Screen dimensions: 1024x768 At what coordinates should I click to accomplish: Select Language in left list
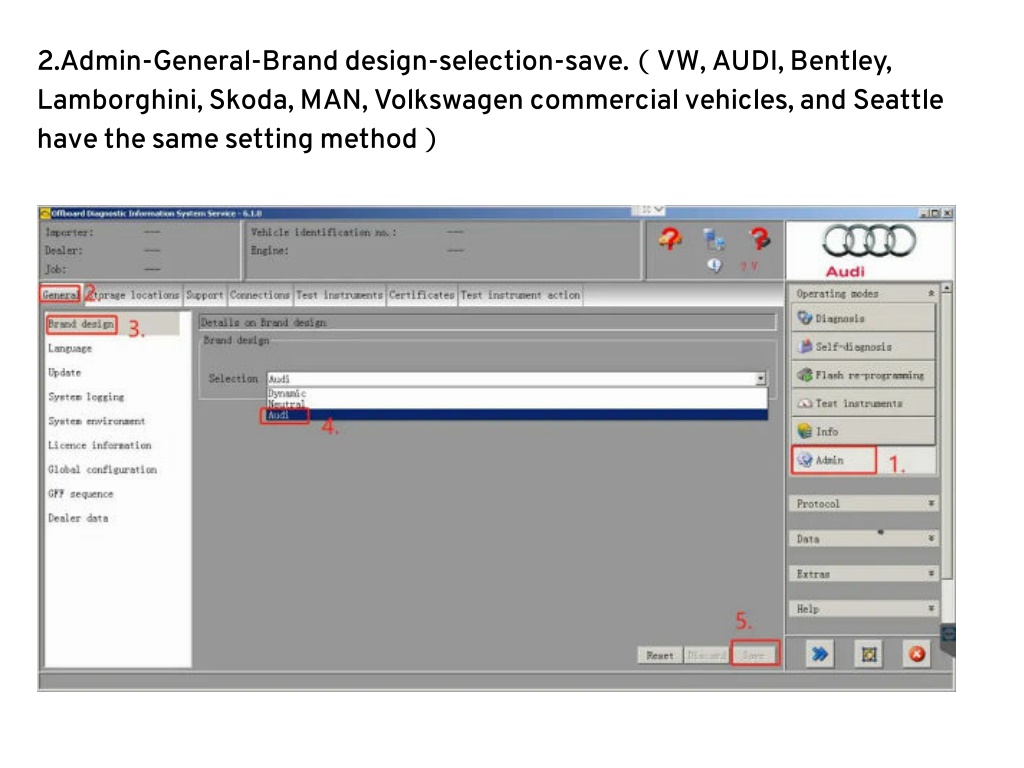coord(70,348)
